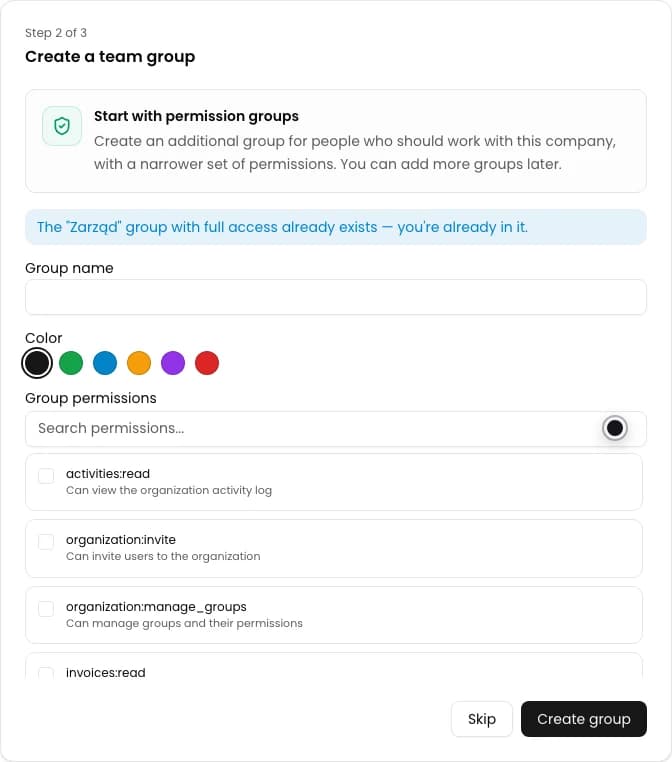Focus the Group name input field
Image resolution: width=672 pixels, height=762 pixels.
click(x=336, y=297)
